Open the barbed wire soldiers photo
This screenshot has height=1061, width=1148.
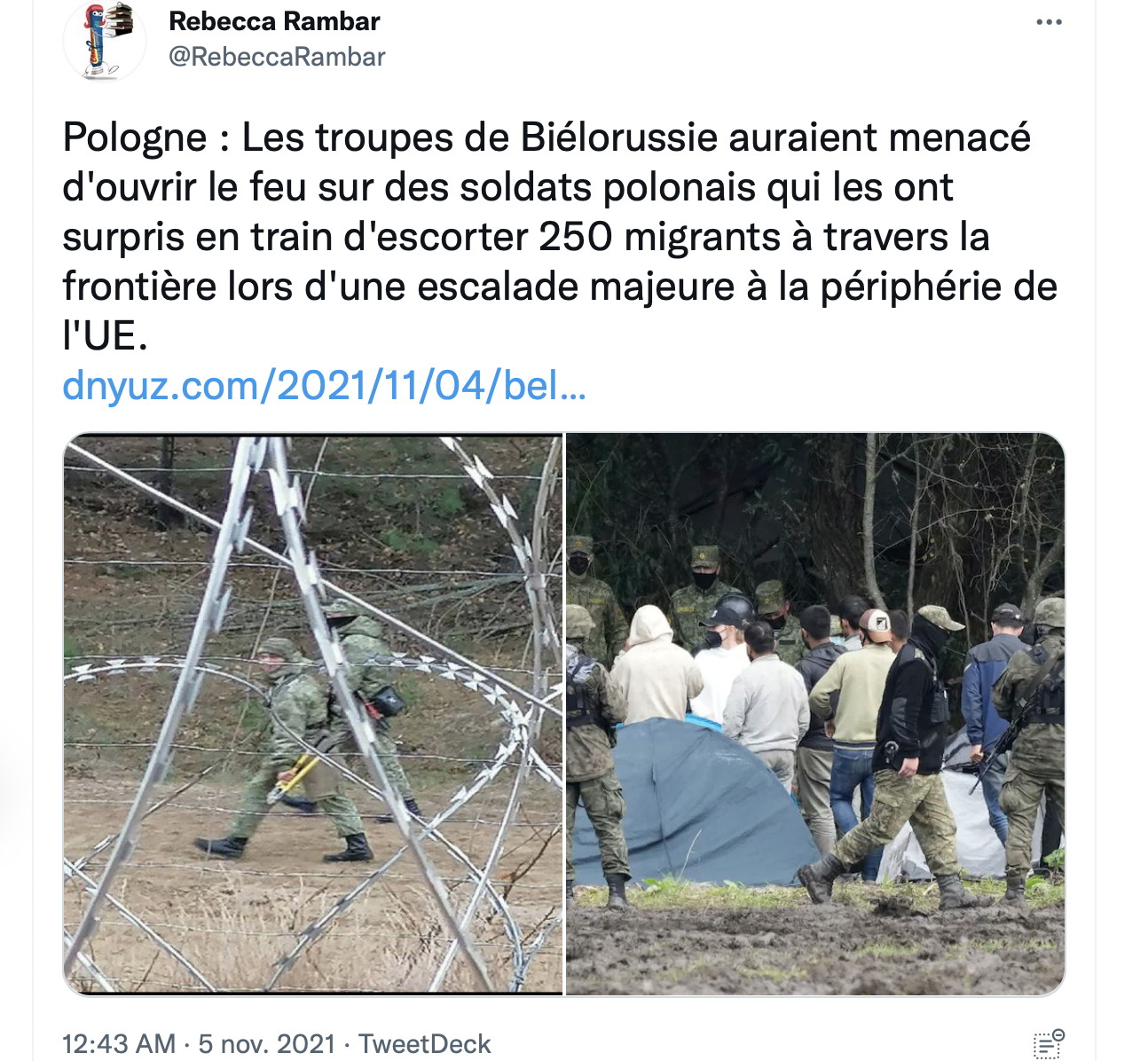click(x=313, y=714)
